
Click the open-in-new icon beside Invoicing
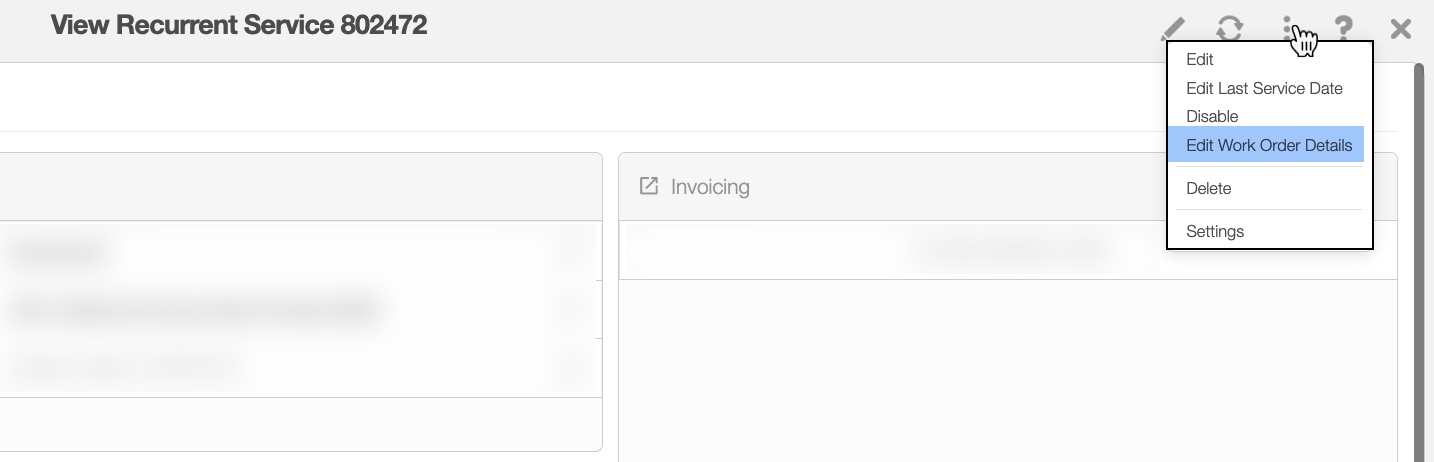[649, 186]
